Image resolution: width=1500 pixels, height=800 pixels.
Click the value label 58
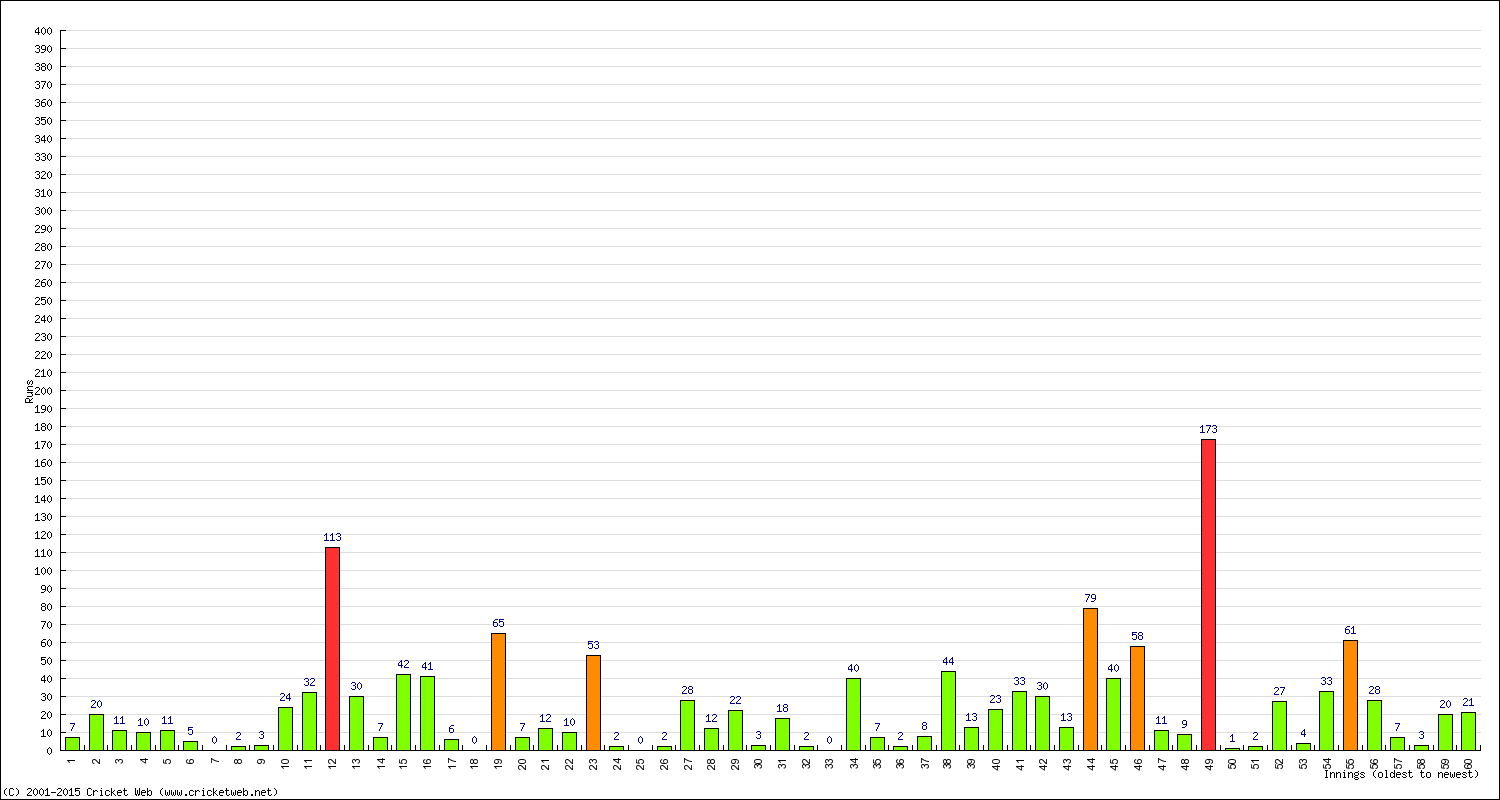1137,636
